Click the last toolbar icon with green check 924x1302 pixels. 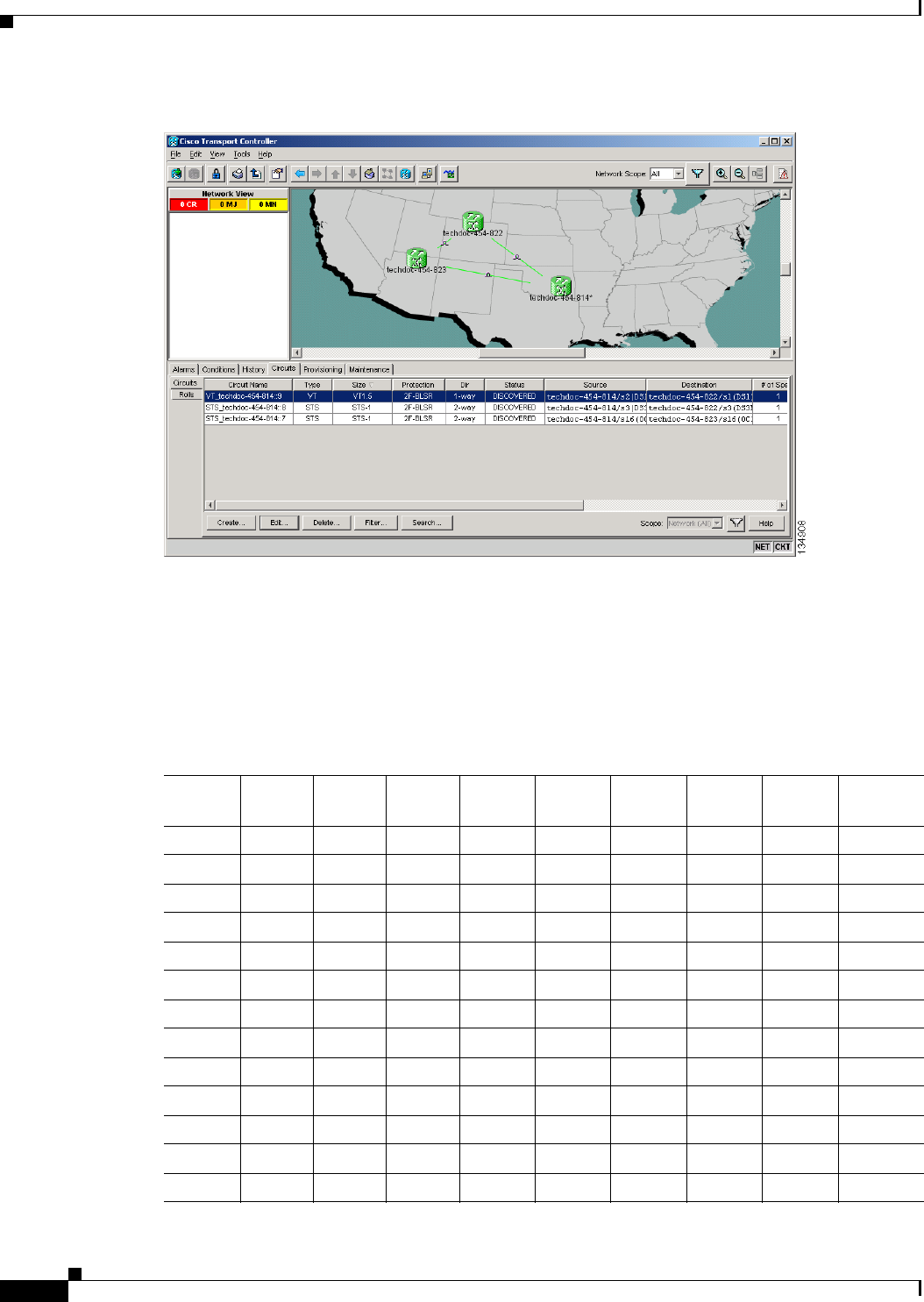[x=449, y=174]
